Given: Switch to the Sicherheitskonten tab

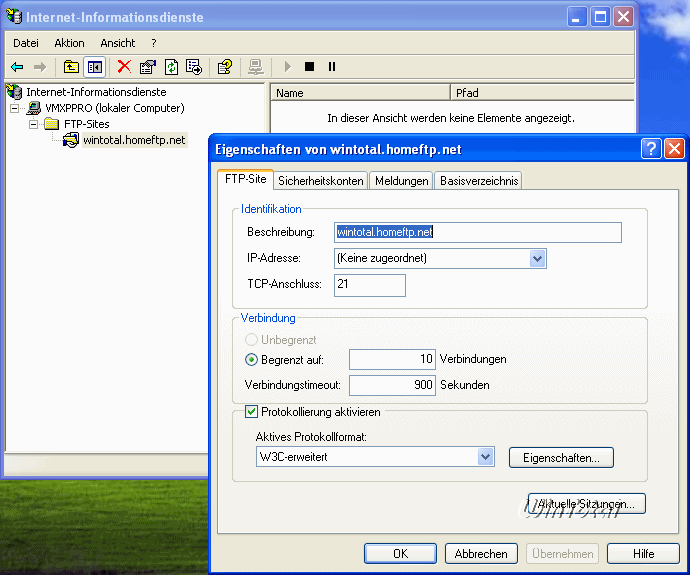Looking at the screenshot, I should pos(321,181).
